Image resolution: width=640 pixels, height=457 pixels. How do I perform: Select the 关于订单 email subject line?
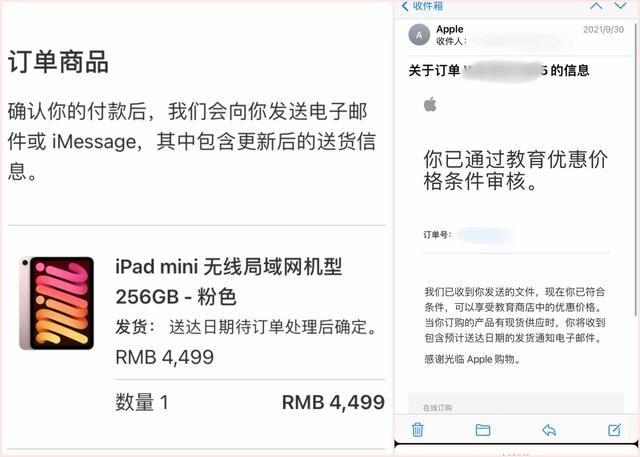[499, 71]
